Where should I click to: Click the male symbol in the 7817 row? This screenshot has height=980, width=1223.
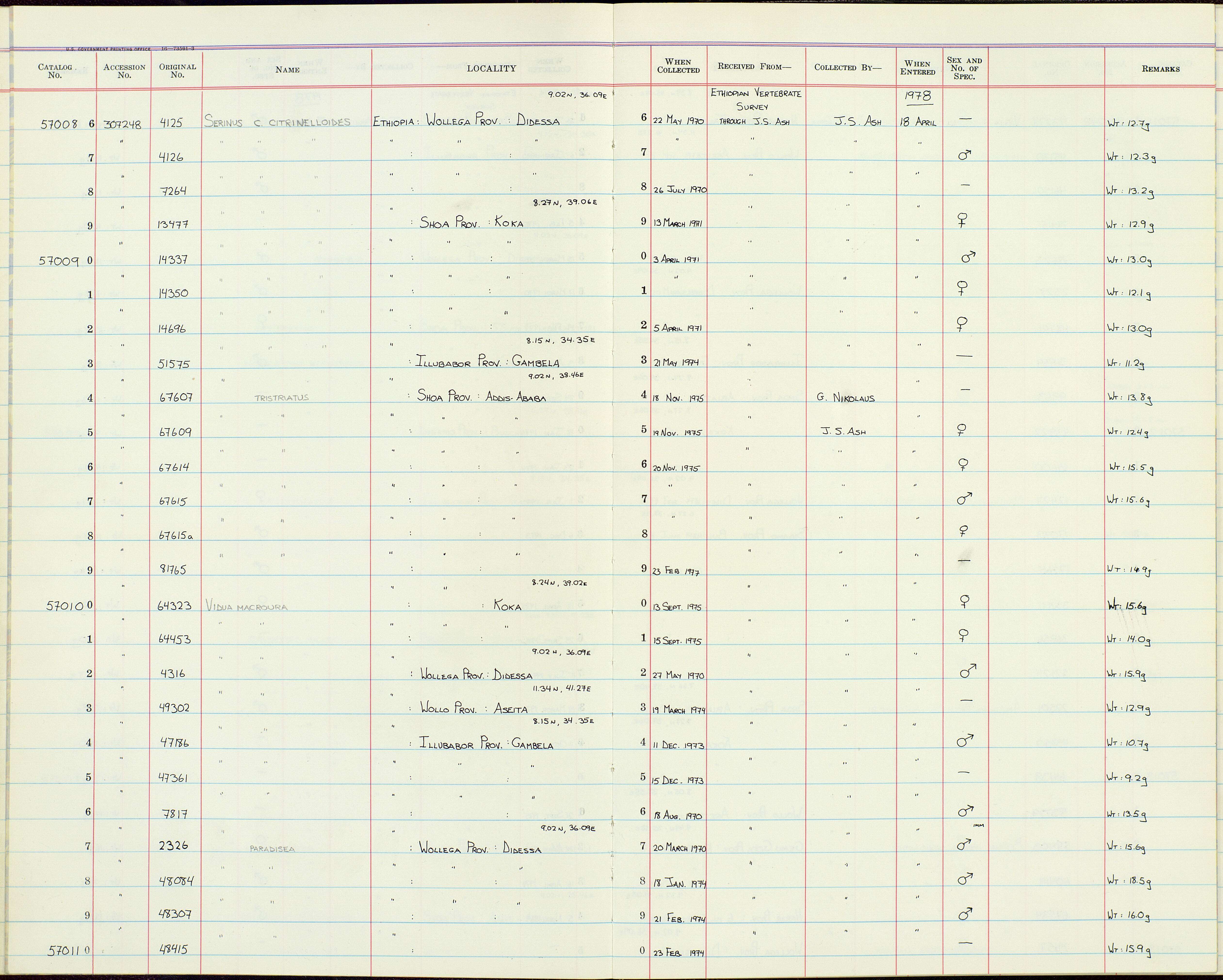pos(965,812)
